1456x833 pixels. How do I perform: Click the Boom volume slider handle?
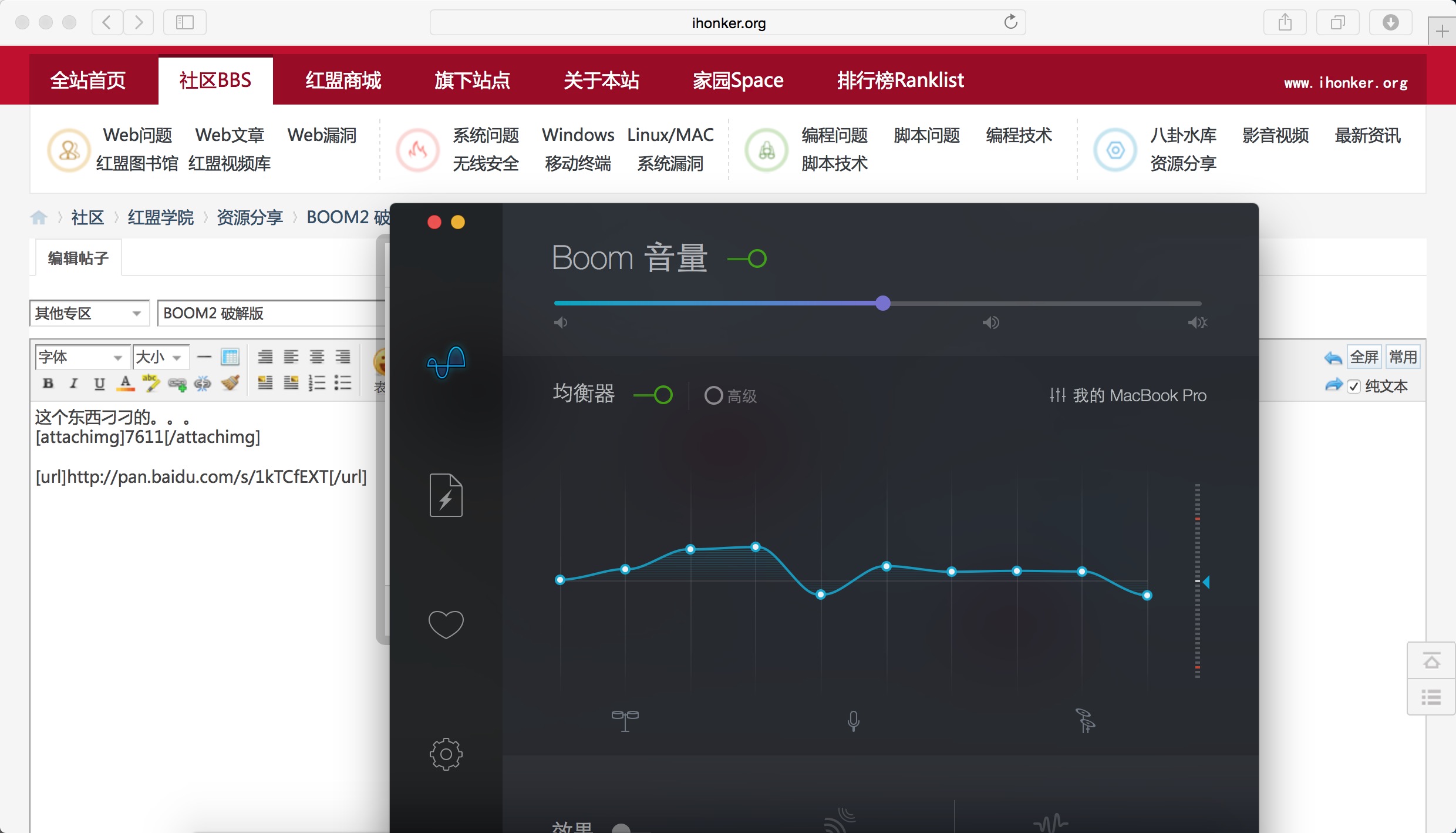pos(882,303)
